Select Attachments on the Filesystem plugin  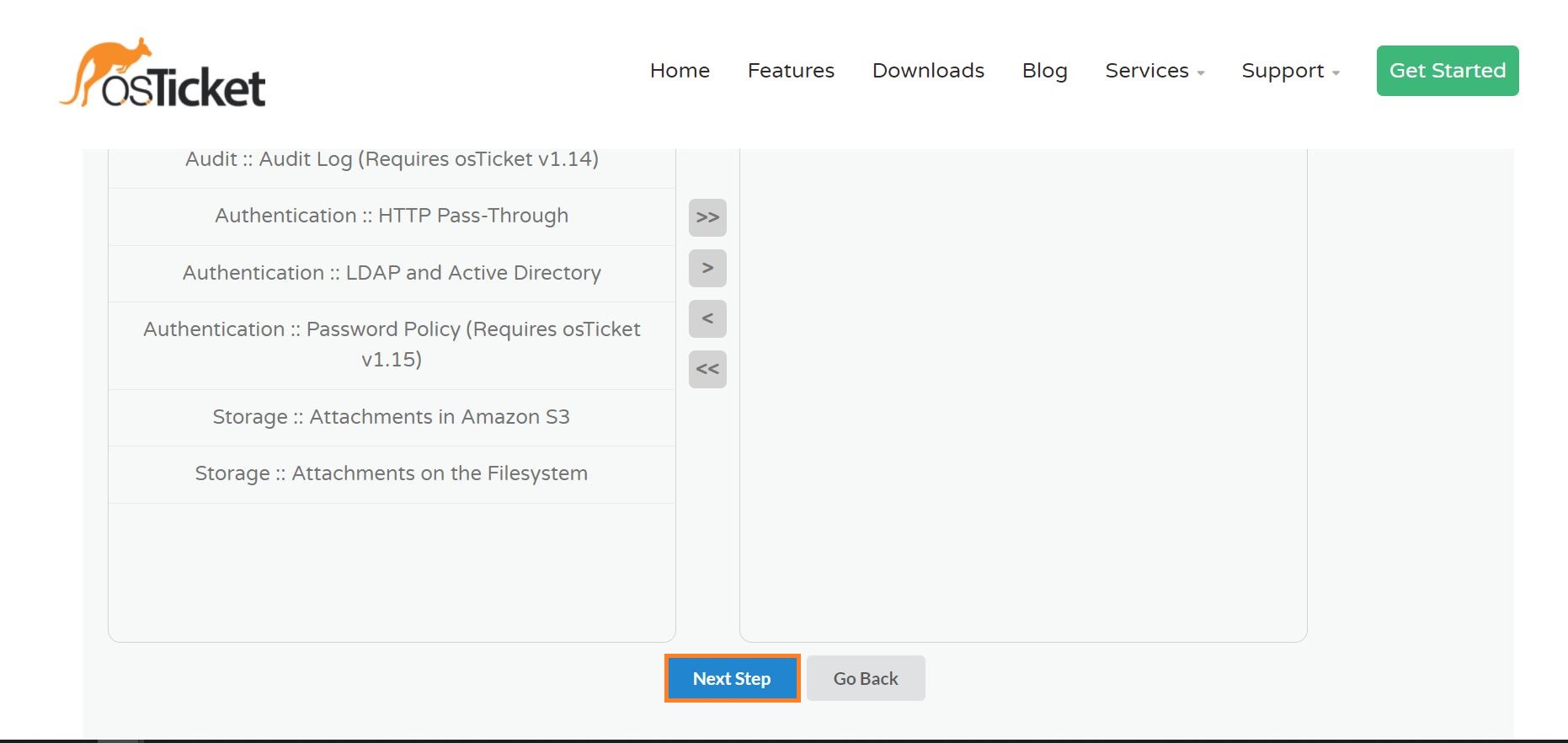(392, 473)
